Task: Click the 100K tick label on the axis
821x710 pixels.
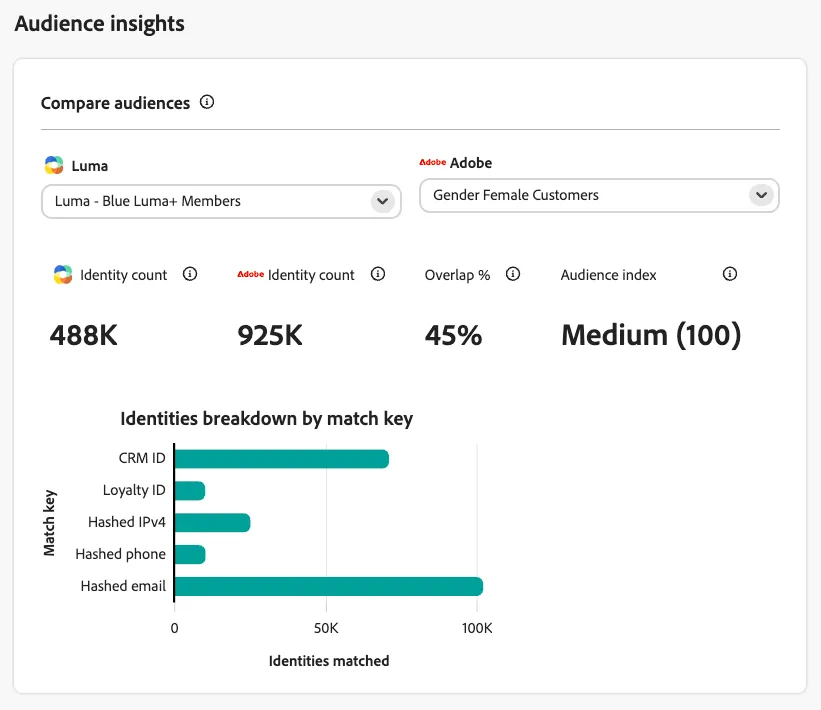Action: click(x=477, y=628)
